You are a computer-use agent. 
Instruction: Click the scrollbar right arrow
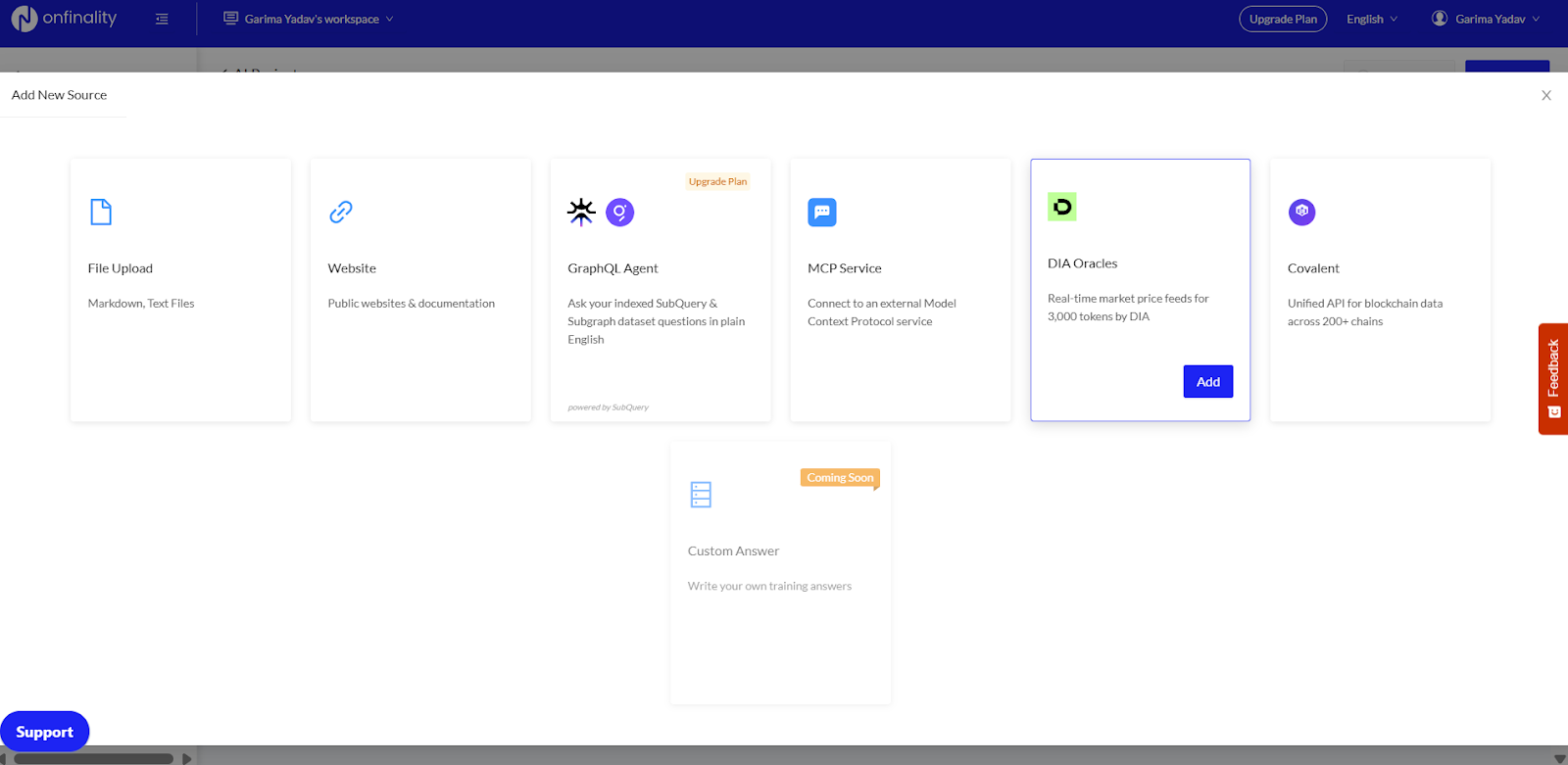pos(187,758)
